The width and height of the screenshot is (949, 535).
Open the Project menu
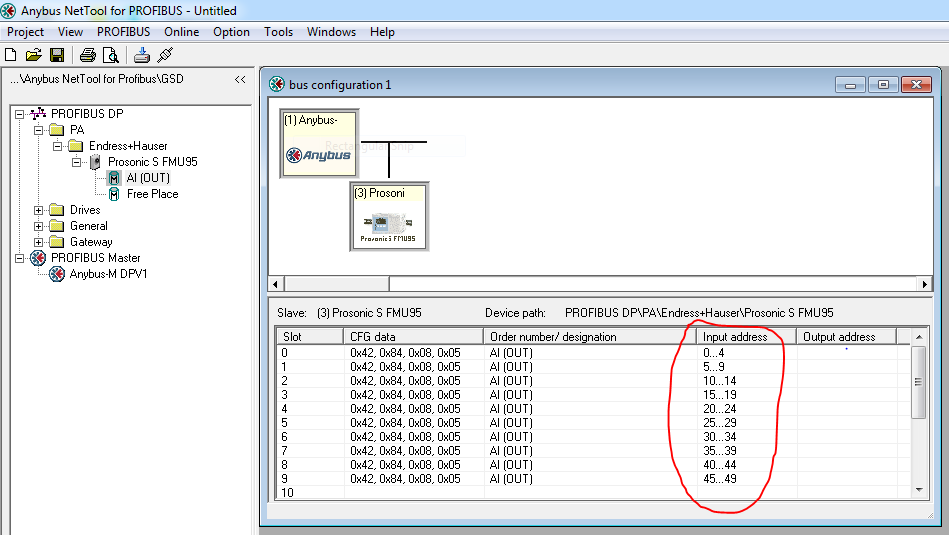click(x=25, y=32)
